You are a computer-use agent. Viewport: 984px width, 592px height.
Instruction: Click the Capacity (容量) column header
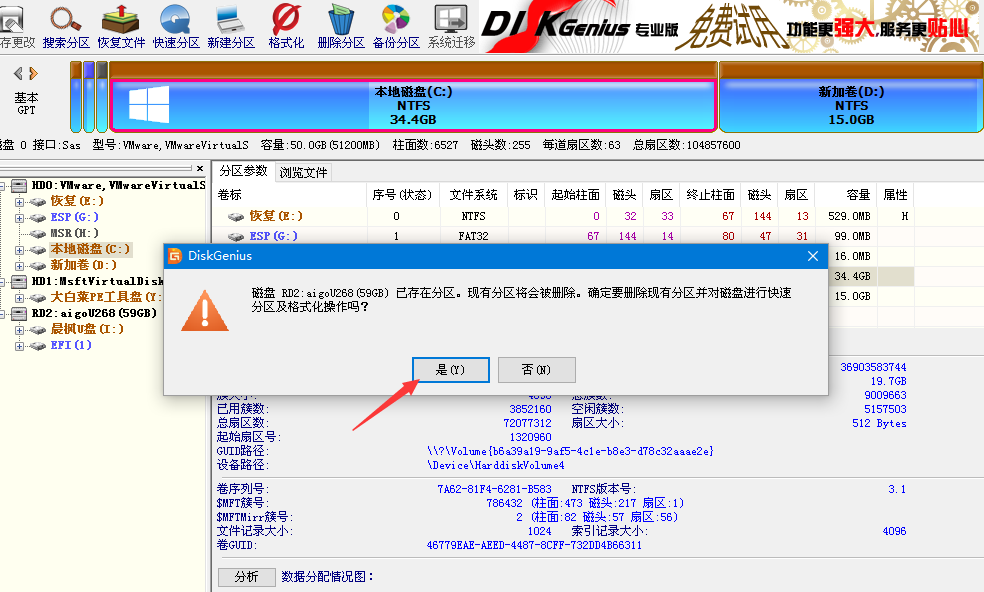[845, 195]
